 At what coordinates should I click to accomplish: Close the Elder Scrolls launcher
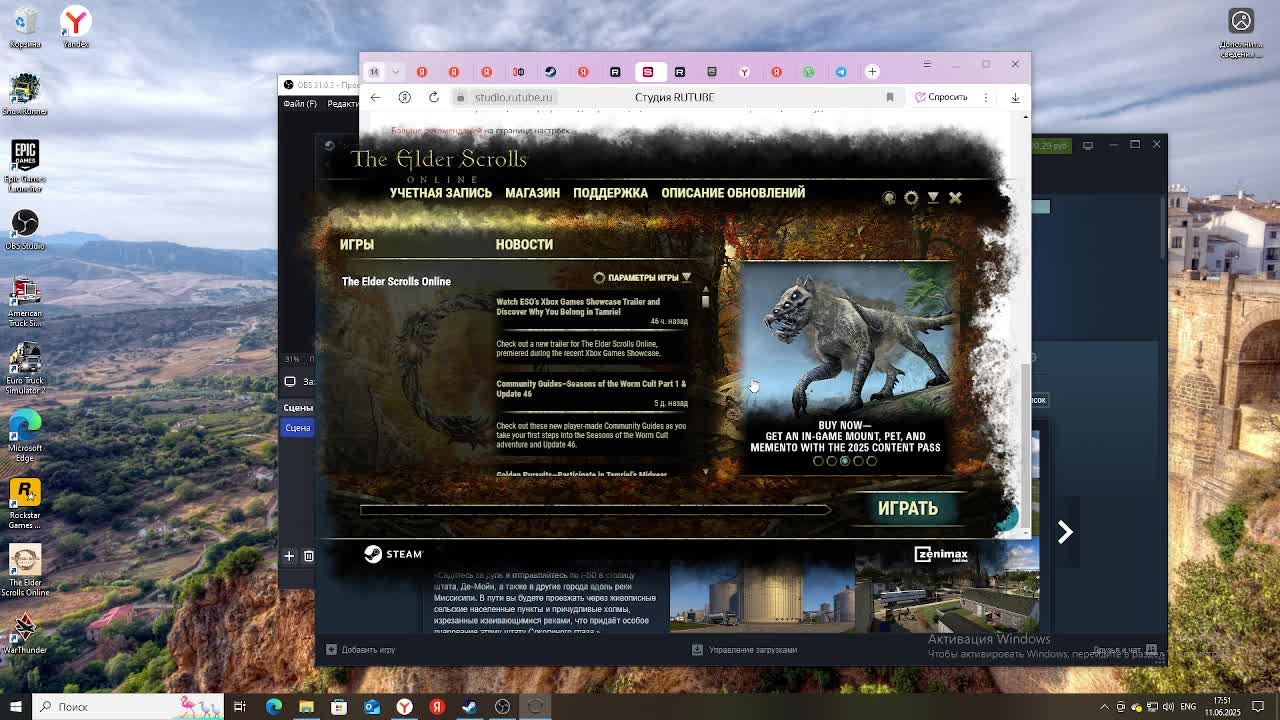point(955,198)
